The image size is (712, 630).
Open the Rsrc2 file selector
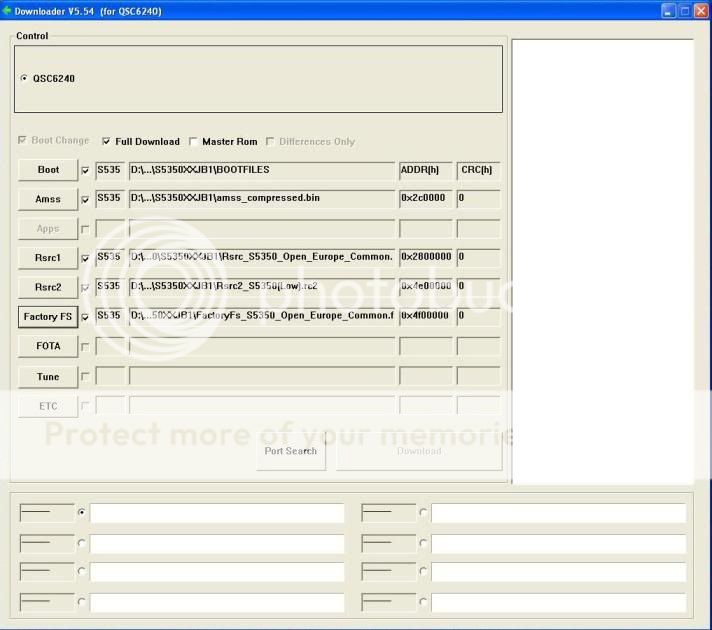[48, 287]
